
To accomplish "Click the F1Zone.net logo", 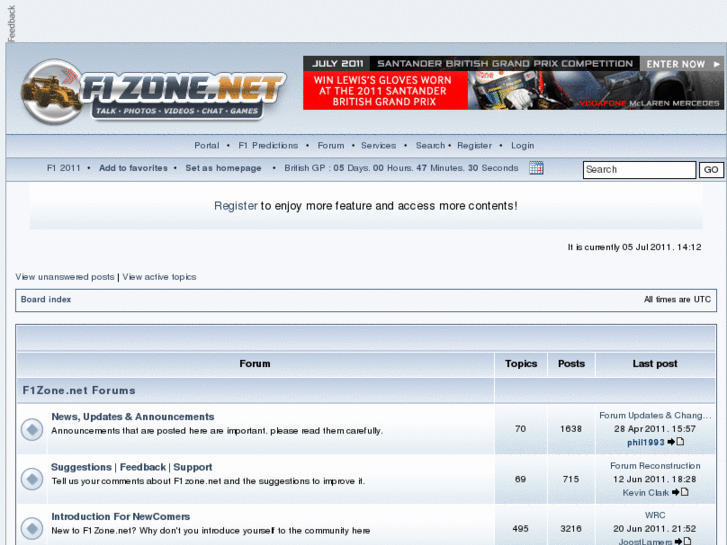I will tap(153, 91).
